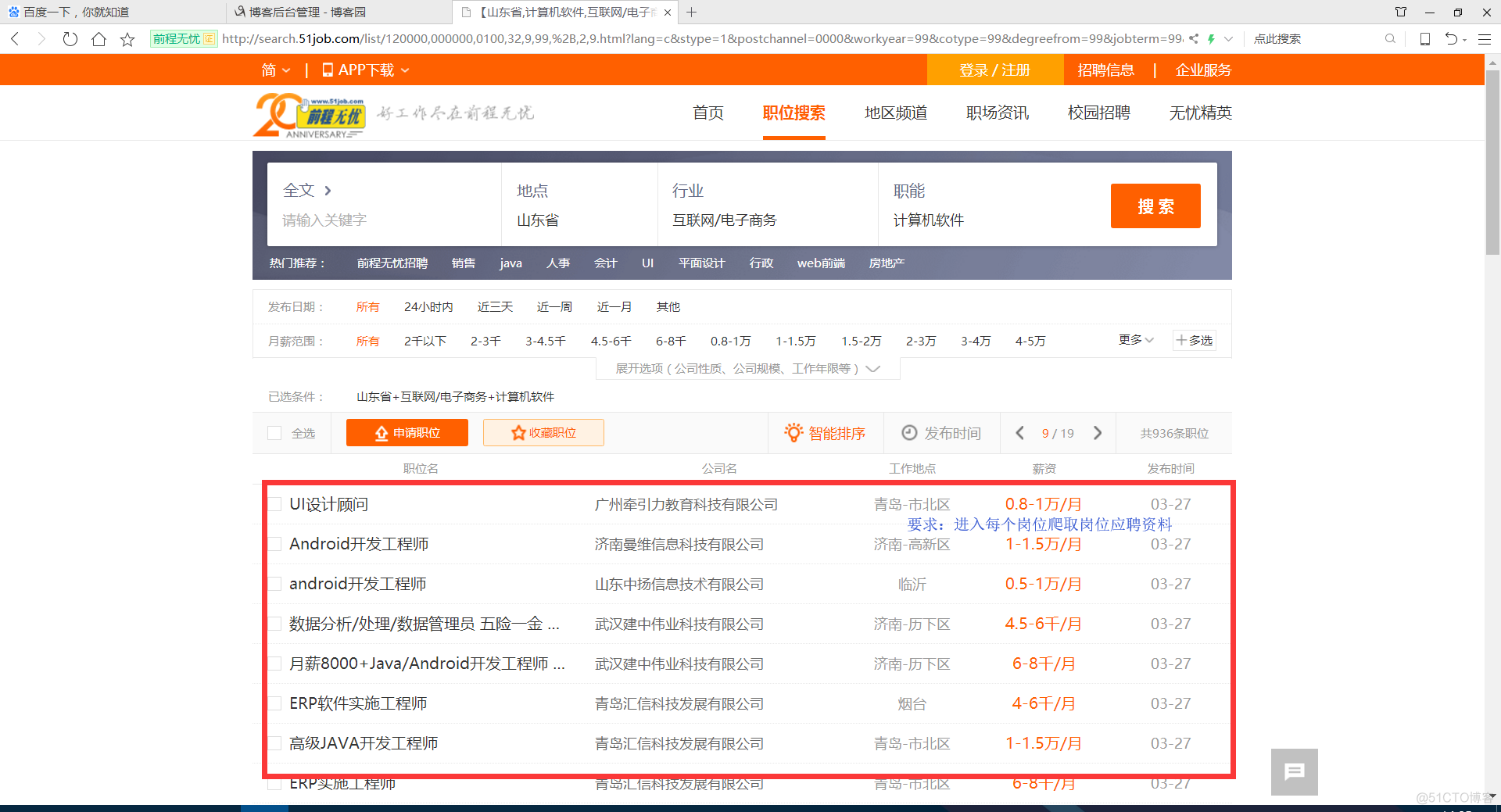Filter by 24小时内 publish date
The width and height of the screenshot is (1501, 812).
428,307
